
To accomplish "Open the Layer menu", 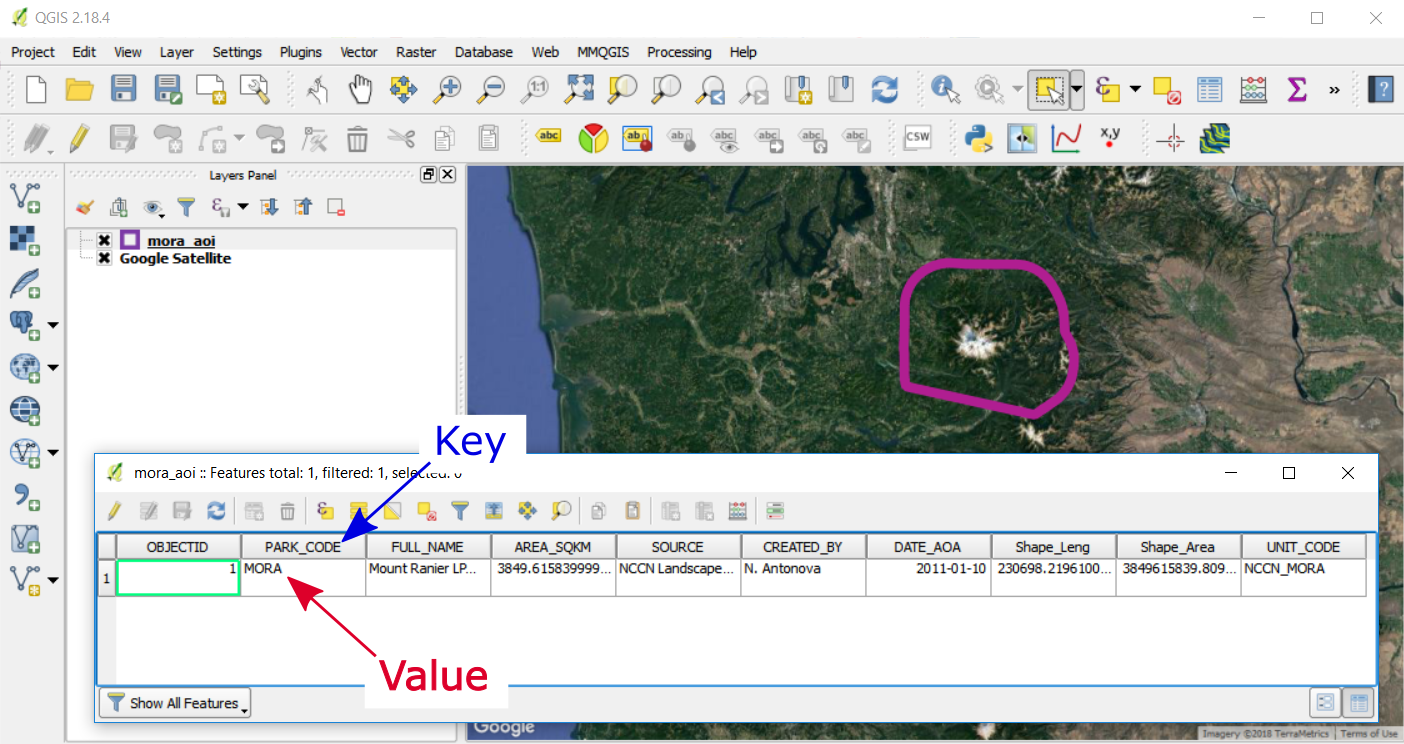I will click(177, 52).
